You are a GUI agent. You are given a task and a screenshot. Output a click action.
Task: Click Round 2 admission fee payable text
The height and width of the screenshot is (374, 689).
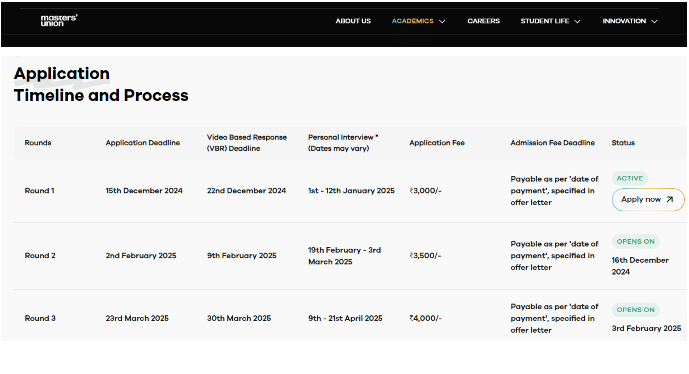coord(555,256)
